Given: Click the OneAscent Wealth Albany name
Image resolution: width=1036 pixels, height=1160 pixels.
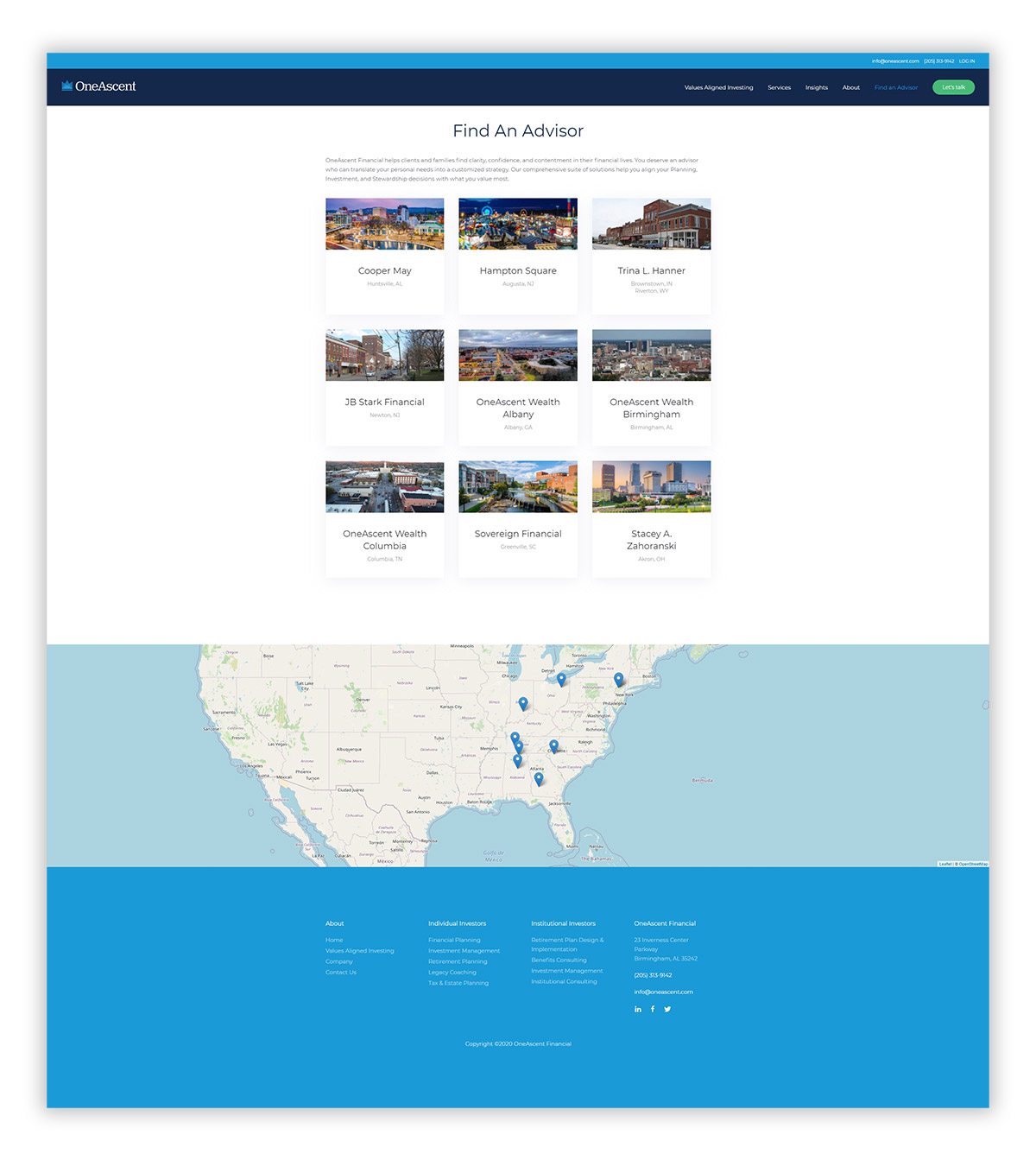Looking at the screenshot, I should point(518,409).
